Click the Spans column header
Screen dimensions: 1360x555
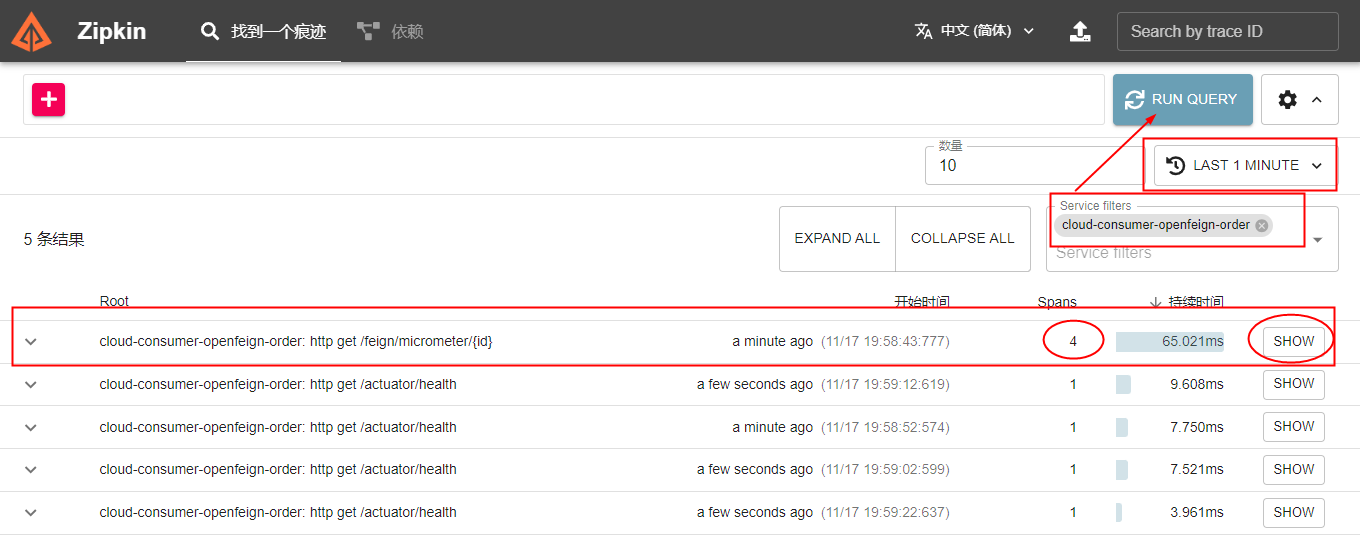click(1057, 301)
